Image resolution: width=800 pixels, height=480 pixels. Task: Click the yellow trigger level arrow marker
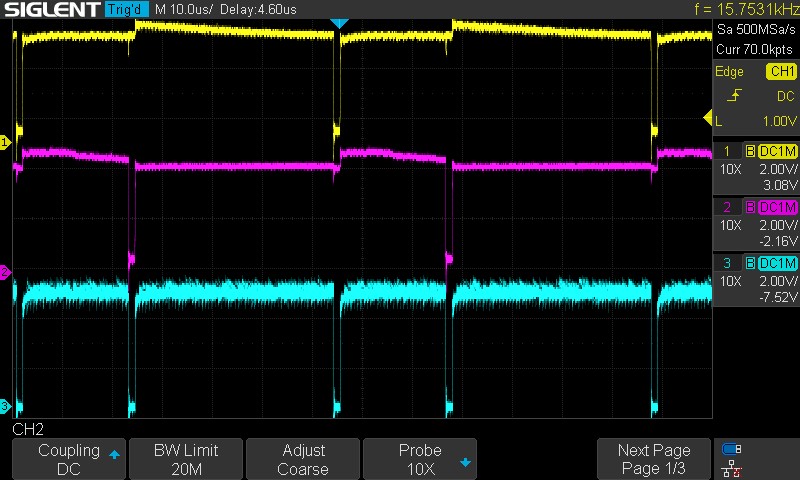[x=716, y=121]
